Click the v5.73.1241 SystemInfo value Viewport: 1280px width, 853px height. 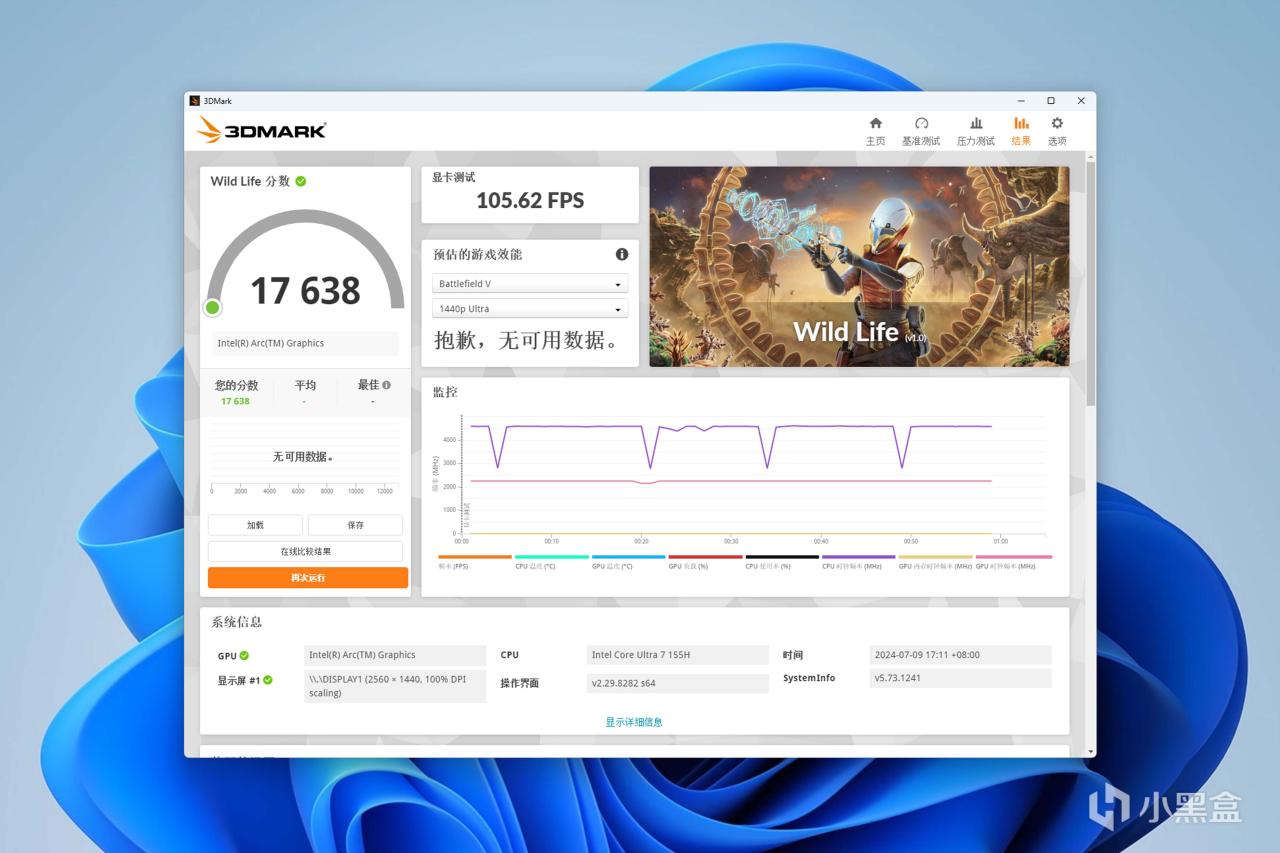[960, 678]
